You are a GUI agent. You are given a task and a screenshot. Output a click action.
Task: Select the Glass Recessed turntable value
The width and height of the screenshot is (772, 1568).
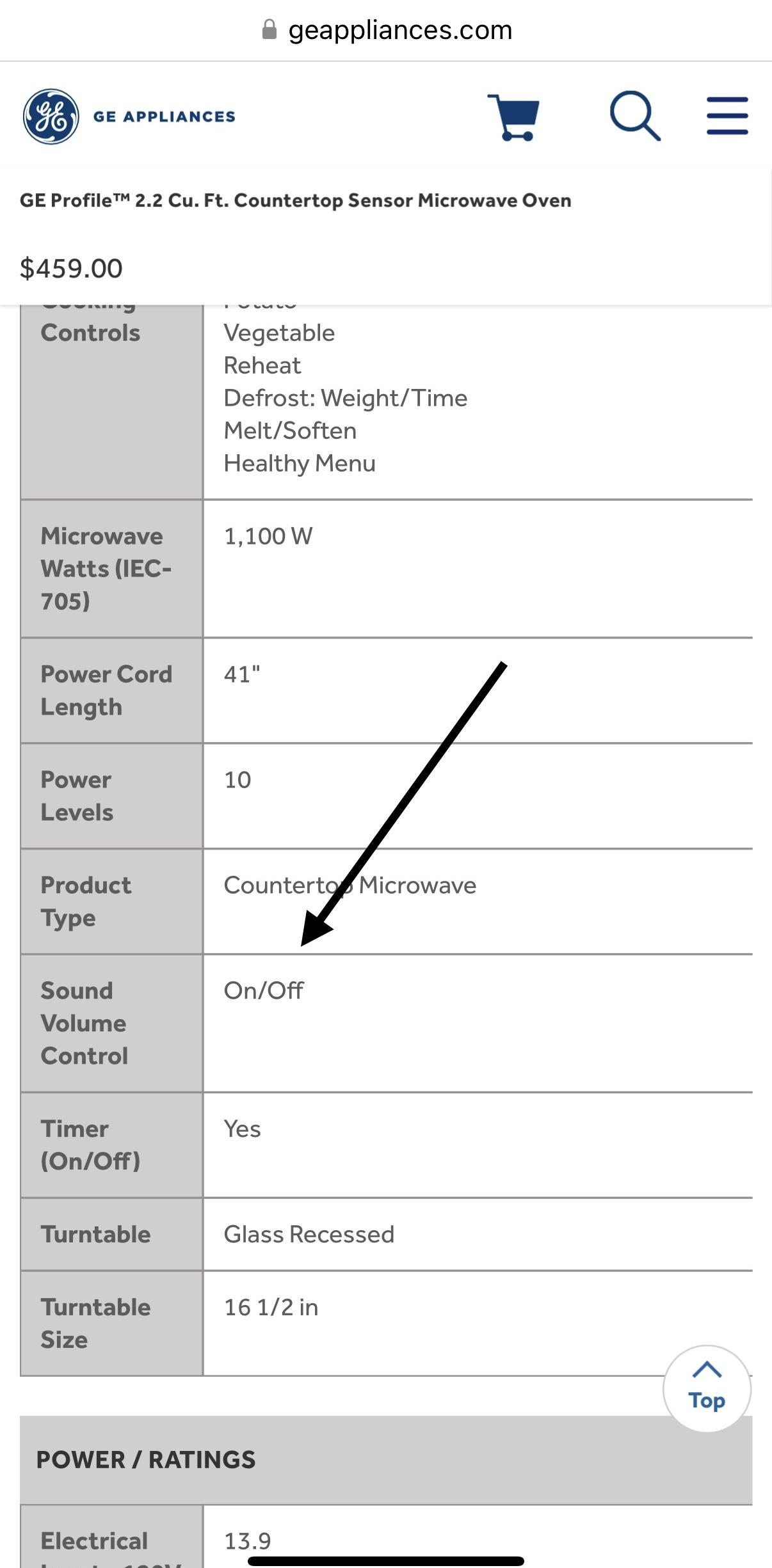[x=309, y=1234]
